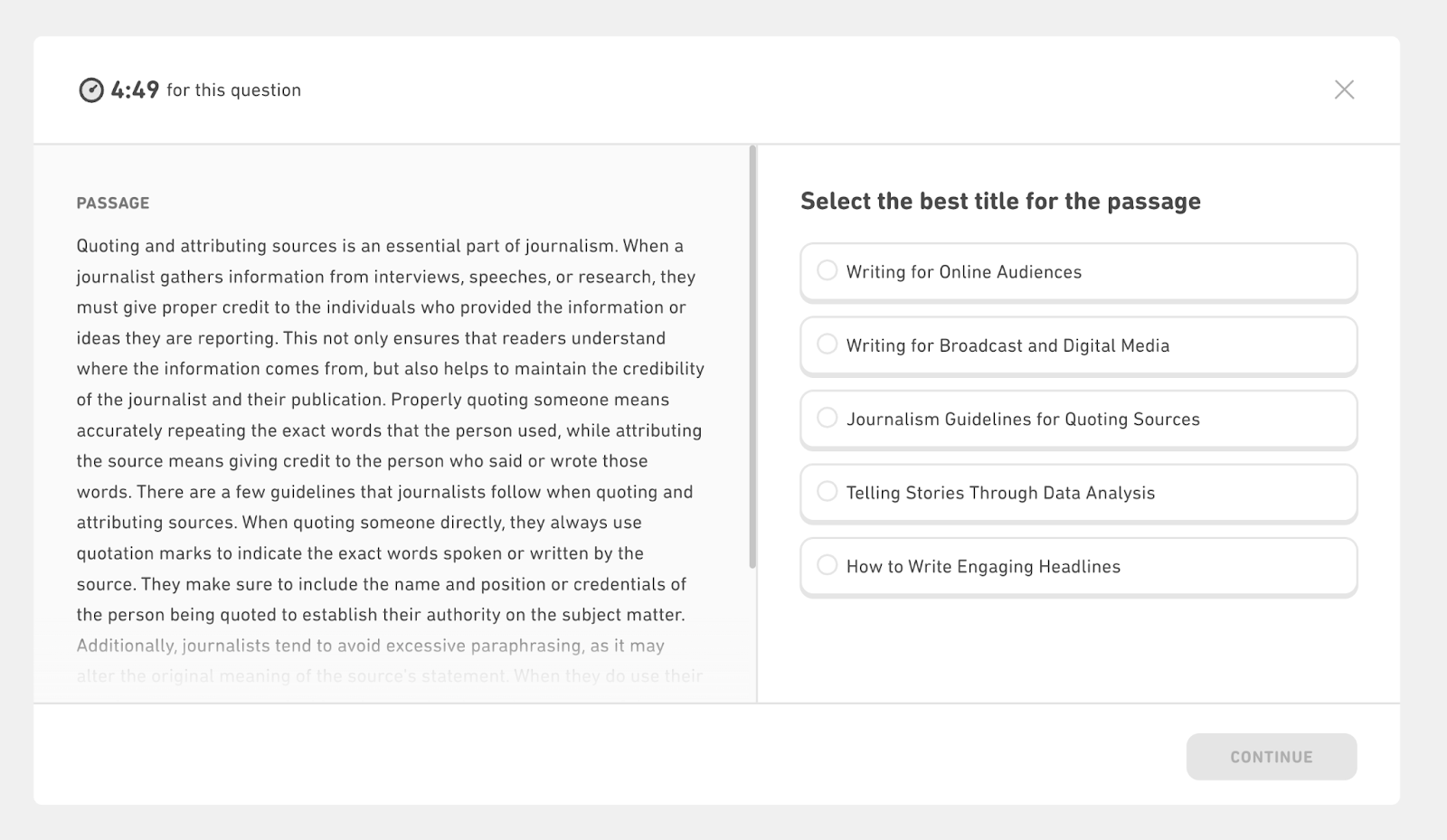Pick Journalism Guidelines for Quoting Sources answer
This screenshot has width=1447, height=840.
pyautogui.click(x=1078, y=419)
